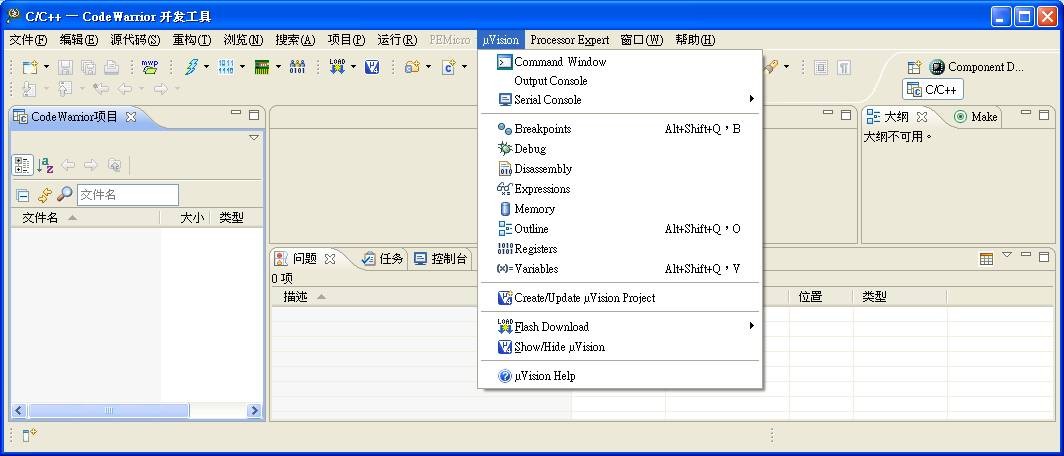The image size is (1064, 456).
Task: Click the lightning bolt toolbar icon
Action: point(190,67)
